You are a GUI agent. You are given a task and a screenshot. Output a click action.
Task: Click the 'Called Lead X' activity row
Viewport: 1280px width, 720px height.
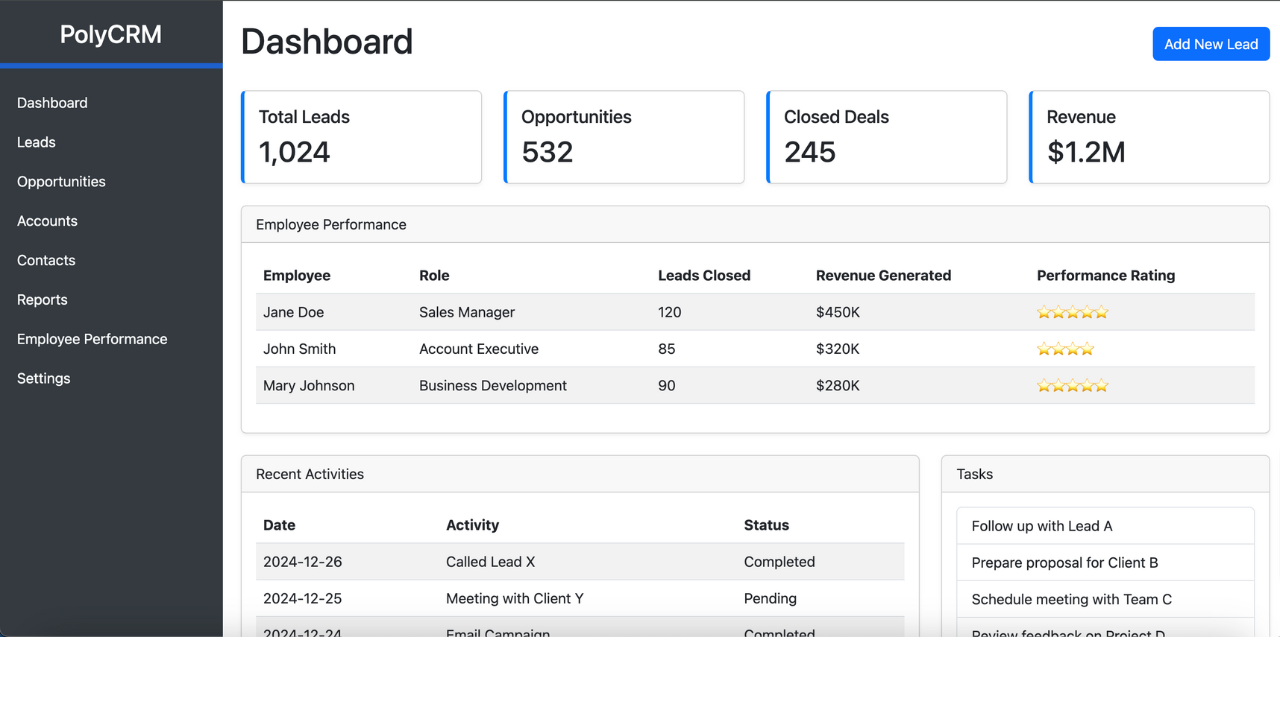click(580, 562)
